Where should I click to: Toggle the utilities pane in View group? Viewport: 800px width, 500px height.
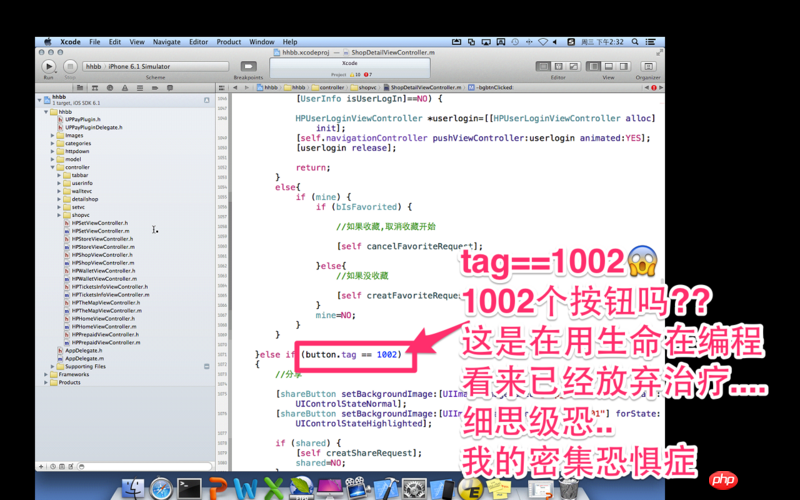coord(623,66)
